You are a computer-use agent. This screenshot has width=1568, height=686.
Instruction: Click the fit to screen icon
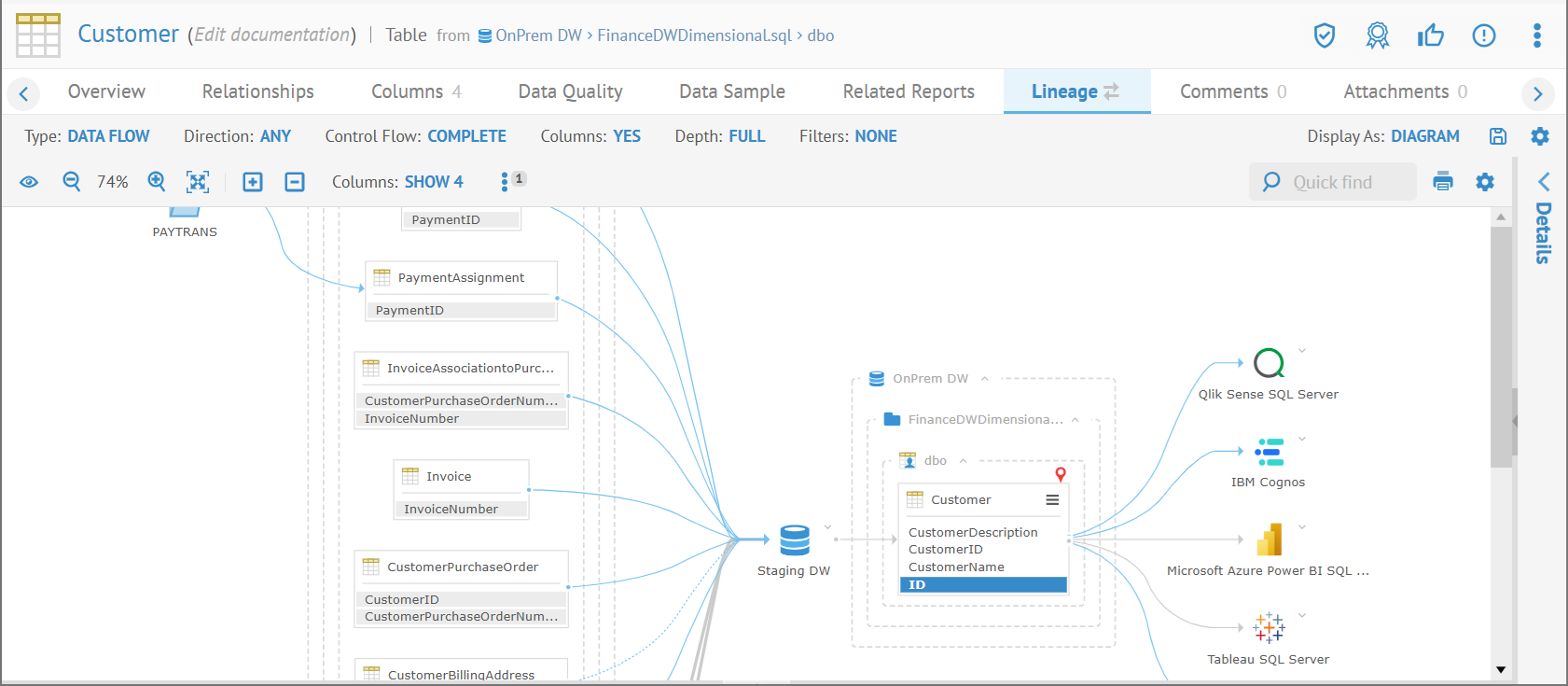[x=198, y=181]
